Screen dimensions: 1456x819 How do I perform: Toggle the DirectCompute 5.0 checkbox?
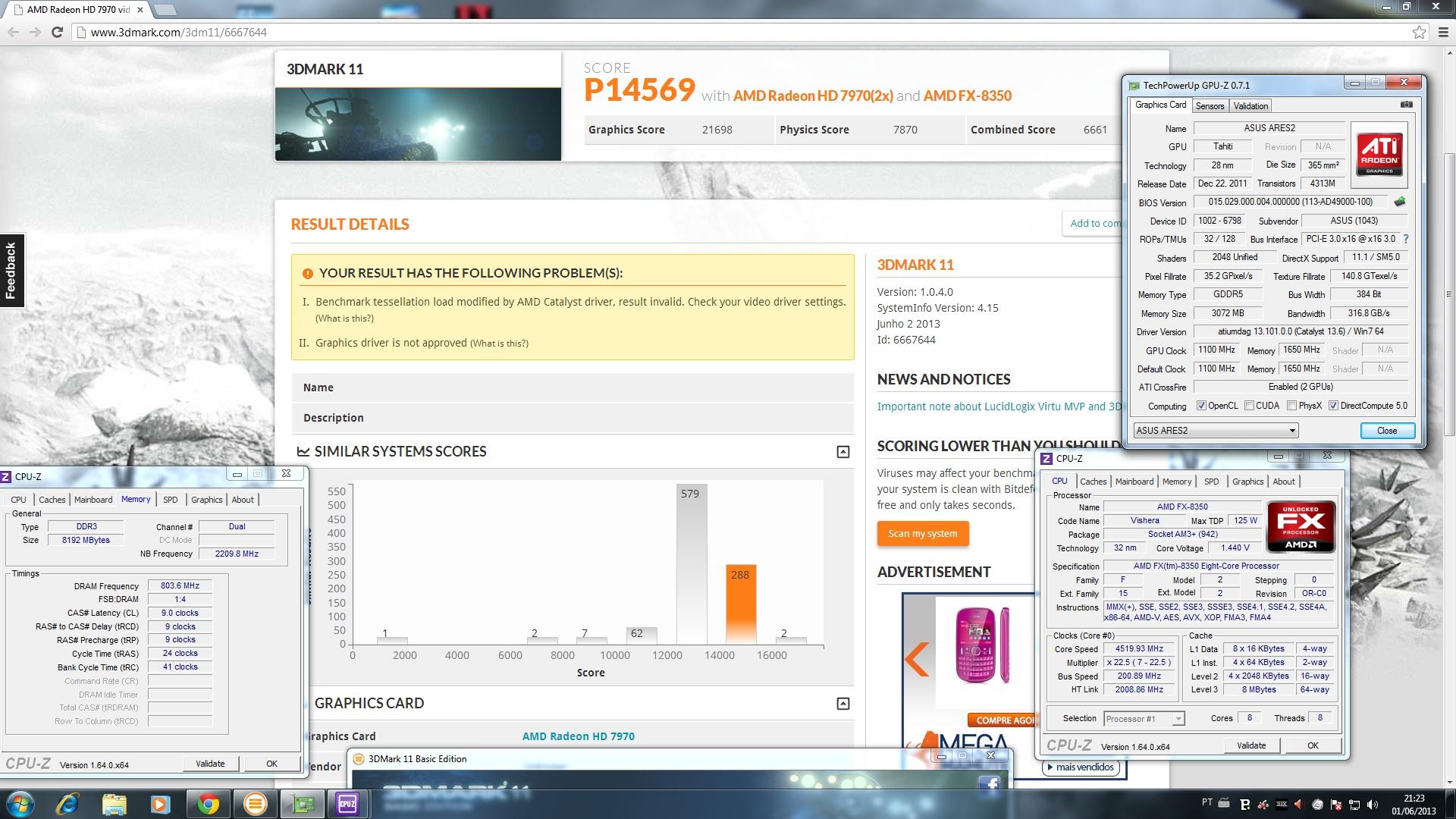click(x=1333, y=406)
